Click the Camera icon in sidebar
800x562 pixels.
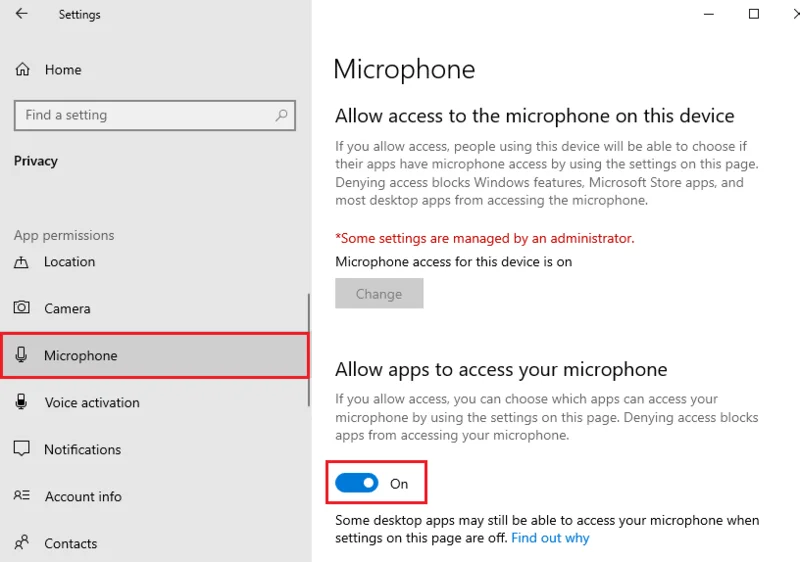pos(21,308)
